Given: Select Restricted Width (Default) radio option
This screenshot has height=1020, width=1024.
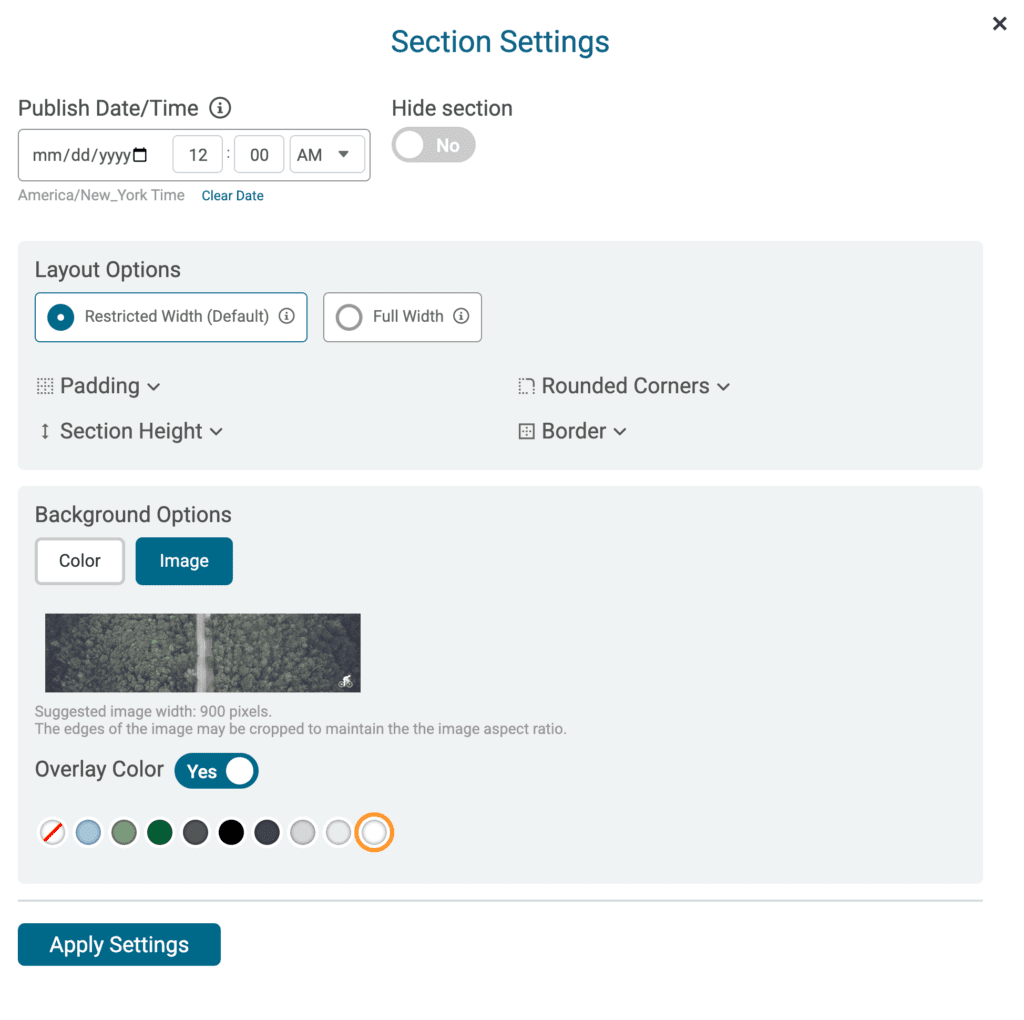Looking at the screenshot, I should (171, 317).
